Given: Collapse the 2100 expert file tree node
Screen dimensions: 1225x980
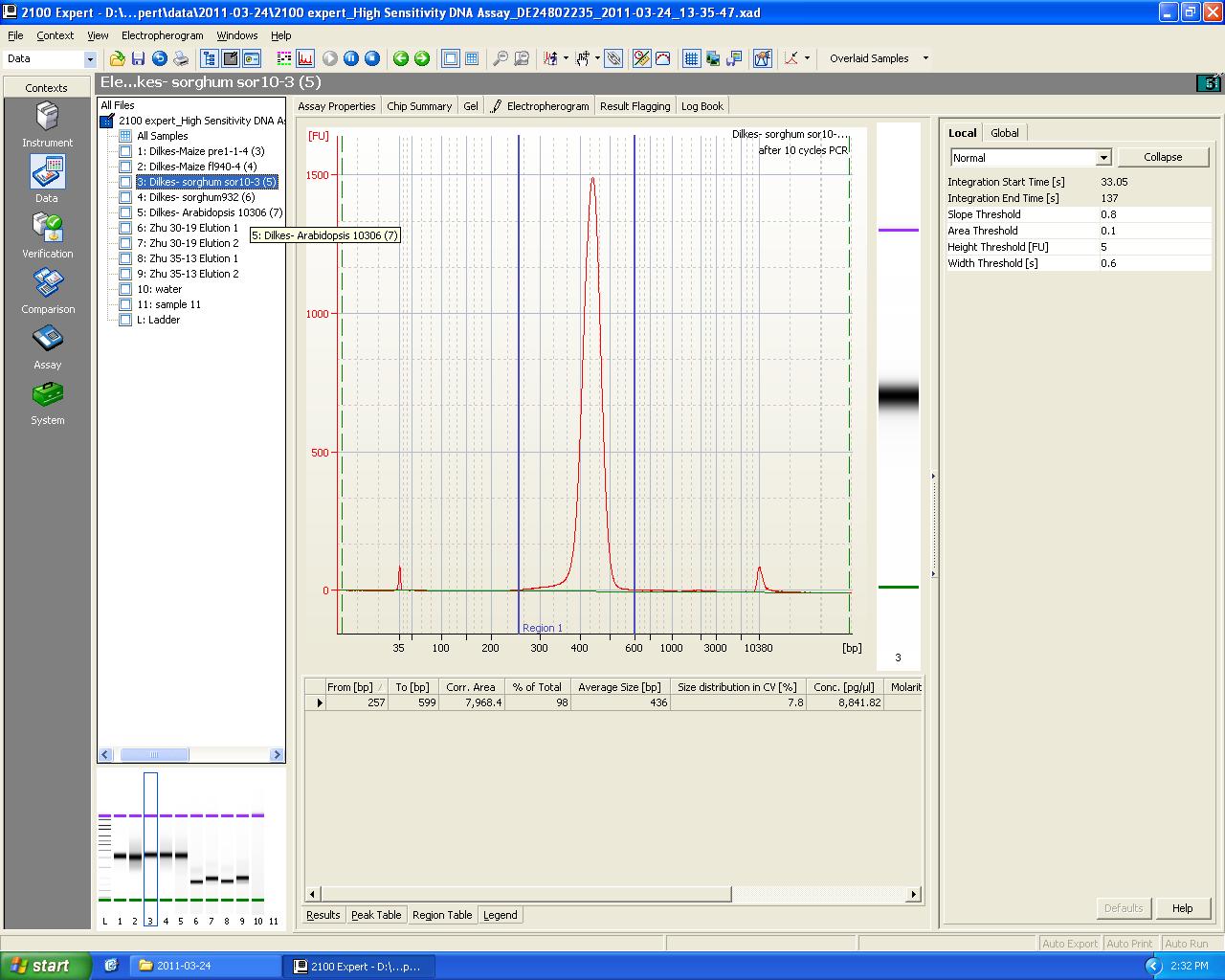Looking at the screenshot, I should click(107, 121).
